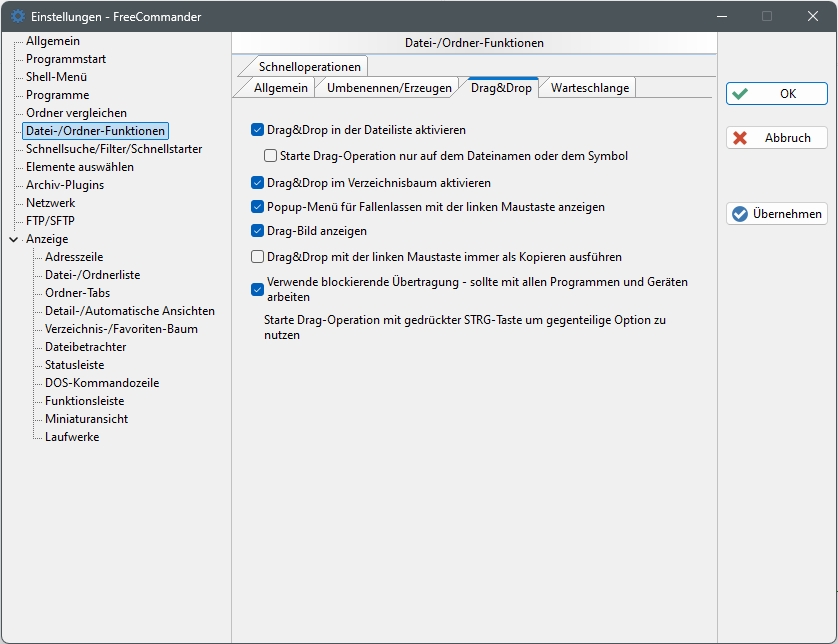Open the Allgemein sub-tab
Viewport: 838px width, 644px height.
[x=280, y=88]
